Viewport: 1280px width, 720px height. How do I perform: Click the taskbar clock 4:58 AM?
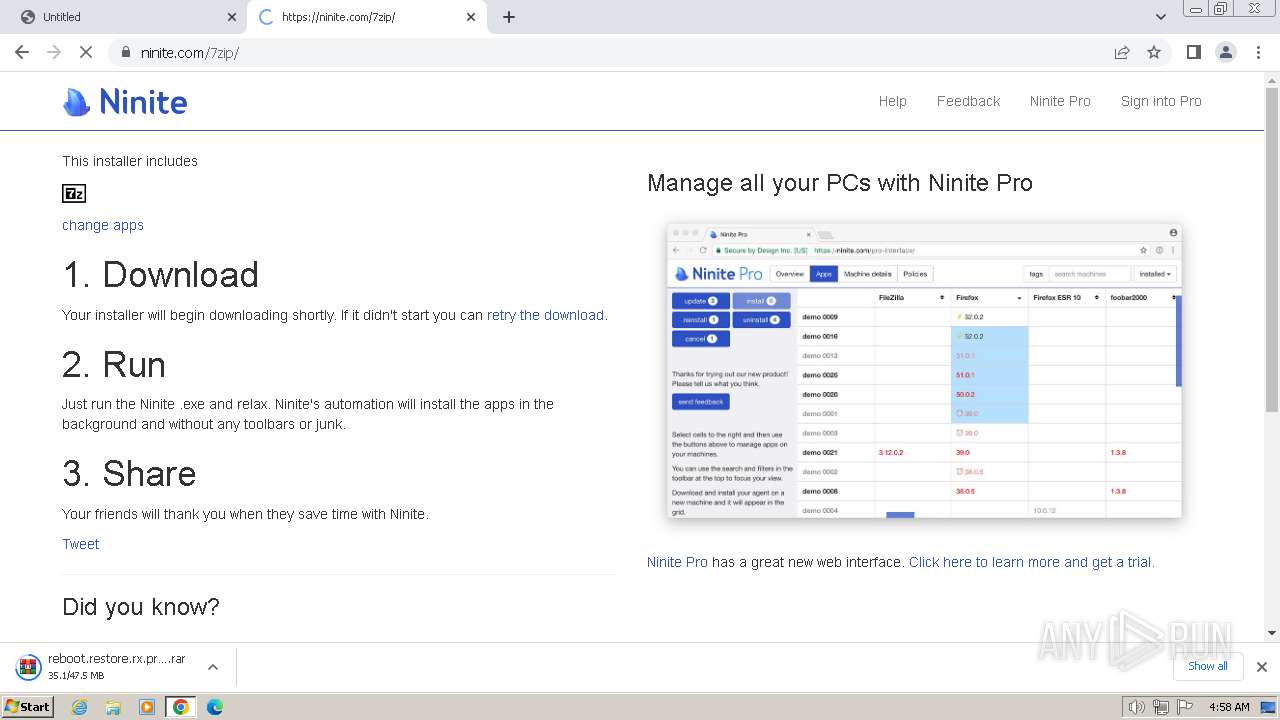(x=1229, y=707)
